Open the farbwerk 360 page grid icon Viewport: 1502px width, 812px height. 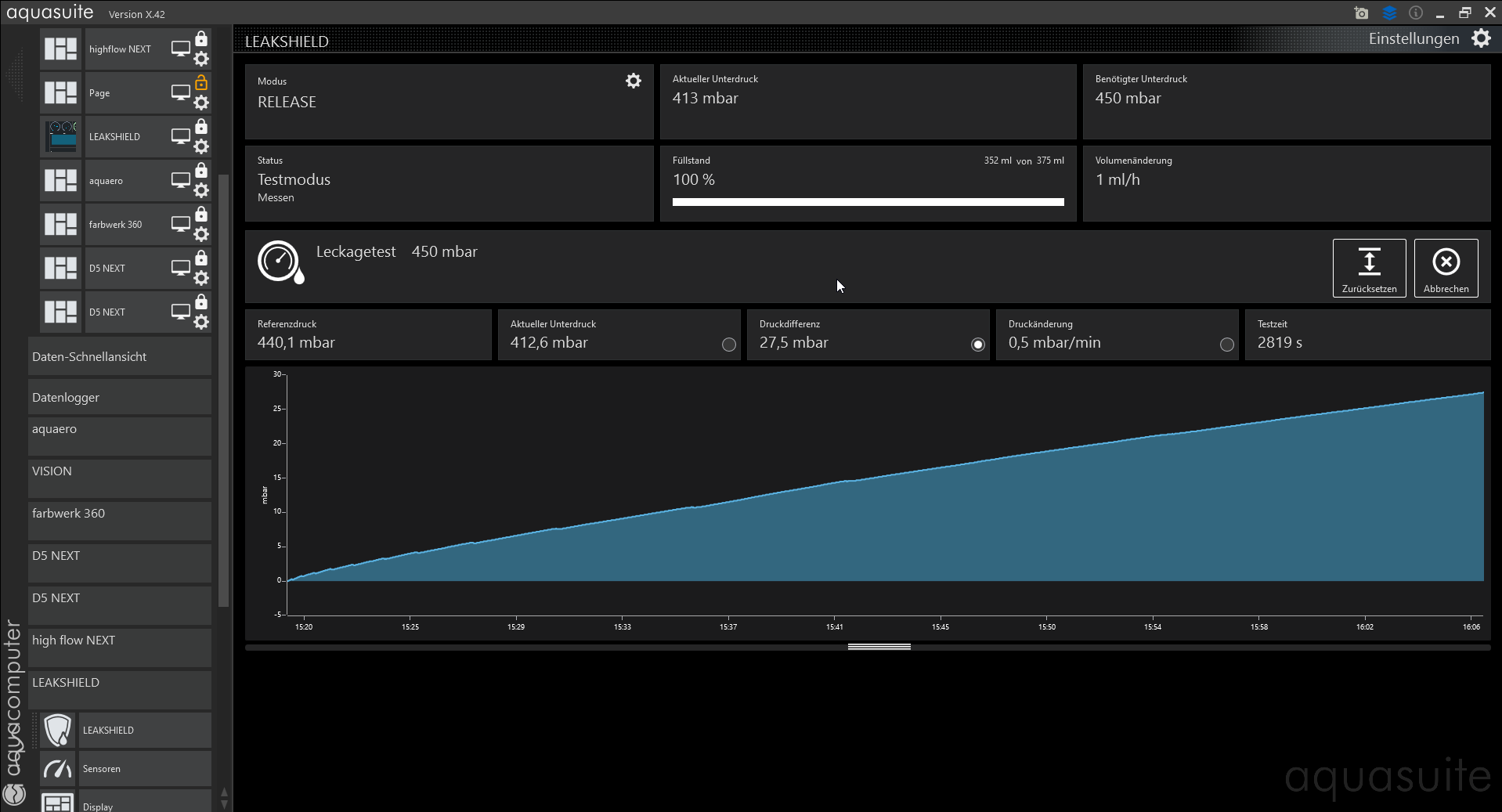[x=60, y=224]
